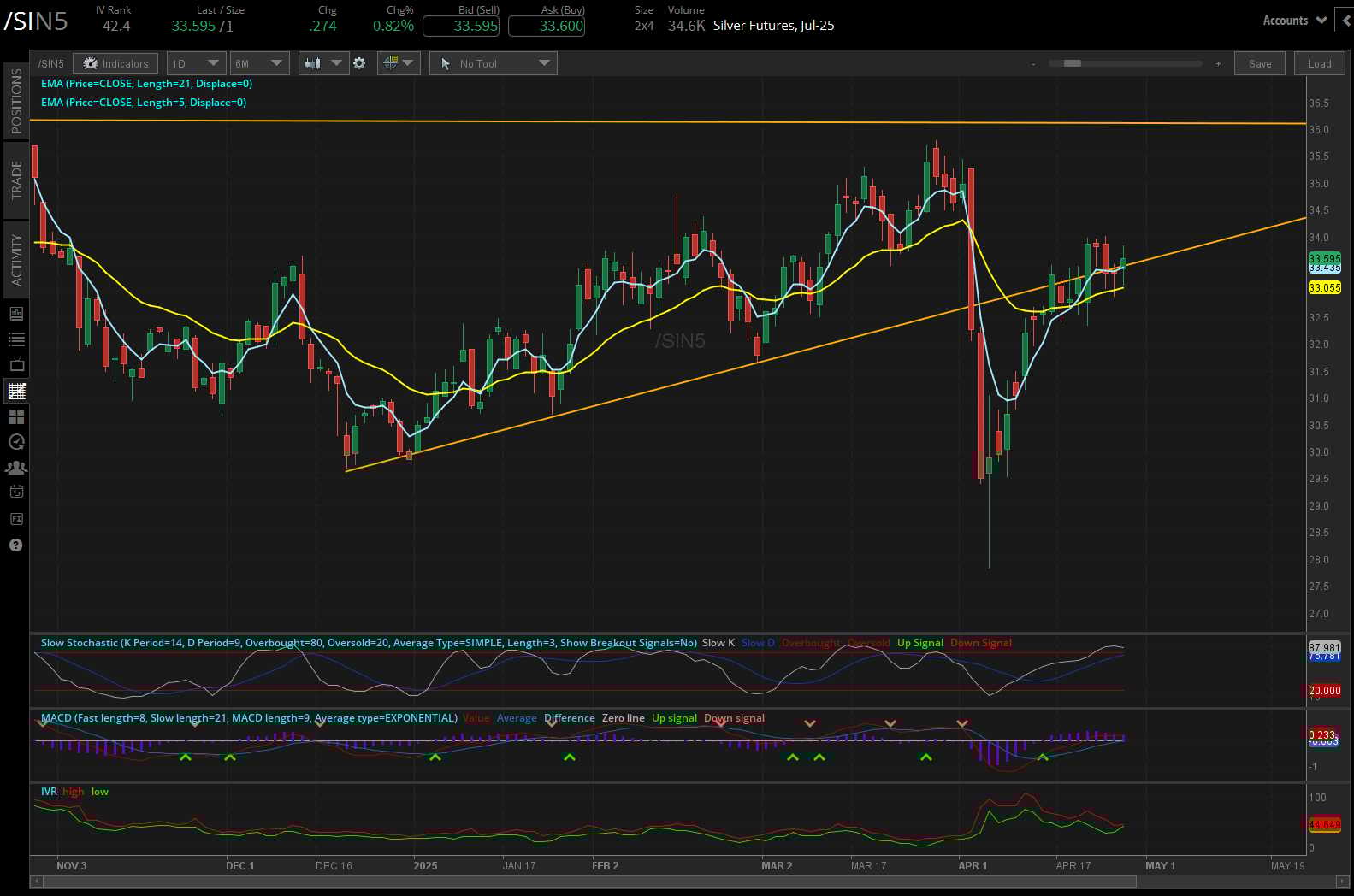
Task: Click the FEB 2 date label
Action: (605, 866)
